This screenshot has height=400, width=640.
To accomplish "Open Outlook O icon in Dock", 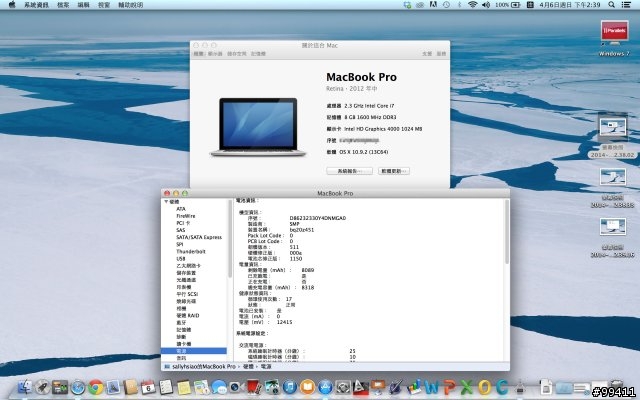I will [x=484, y=387].
